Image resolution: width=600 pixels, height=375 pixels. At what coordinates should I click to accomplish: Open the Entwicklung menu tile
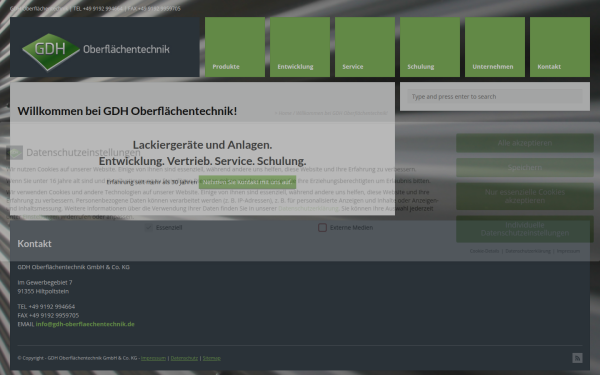pos(300,47)
